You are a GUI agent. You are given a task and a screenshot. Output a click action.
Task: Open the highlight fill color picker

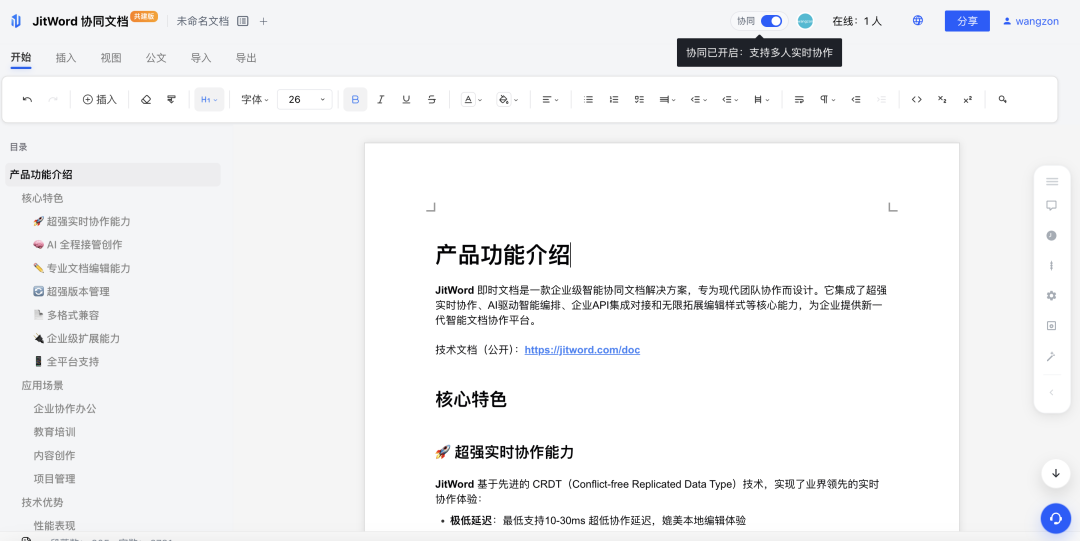(x=508, y=99)
